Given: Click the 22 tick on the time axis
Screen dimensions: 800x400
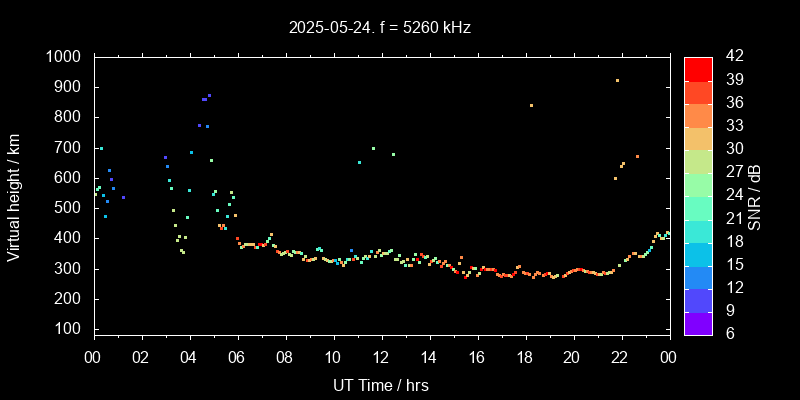Looking at the screenshot, I should pos(620,357).
